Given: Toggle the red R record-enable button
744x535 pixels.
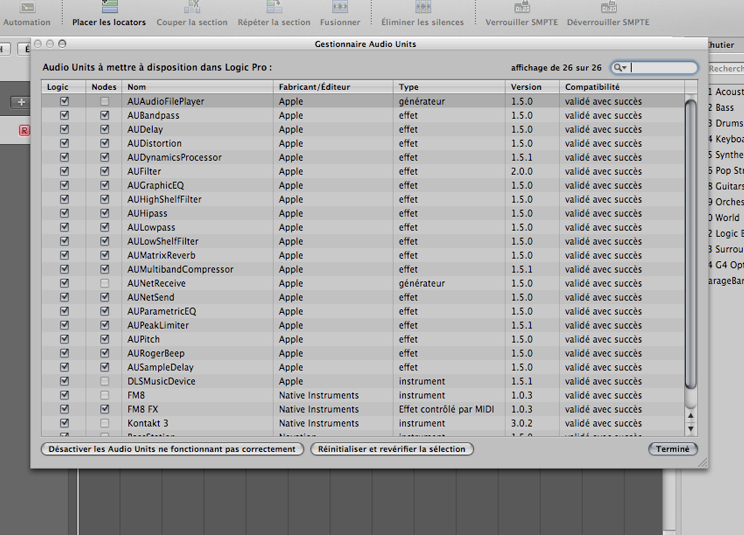Looking at the screenshot, I should 24,130.
